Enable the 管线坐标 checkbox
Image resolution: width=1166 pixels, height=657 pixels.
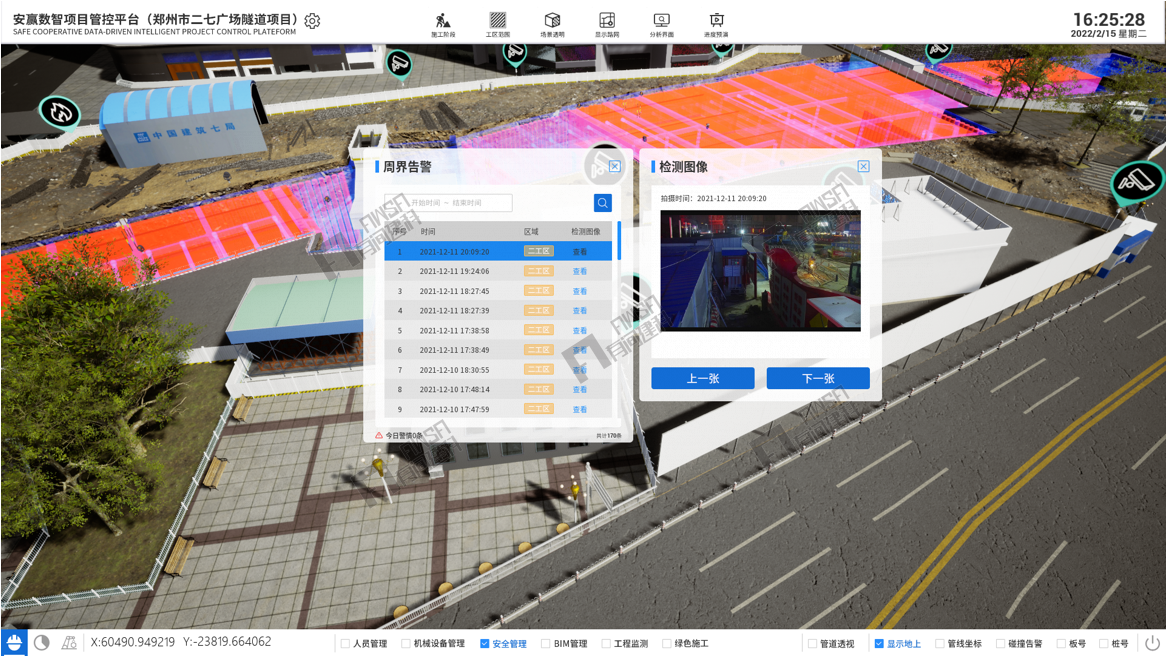(x=940, y=644)
